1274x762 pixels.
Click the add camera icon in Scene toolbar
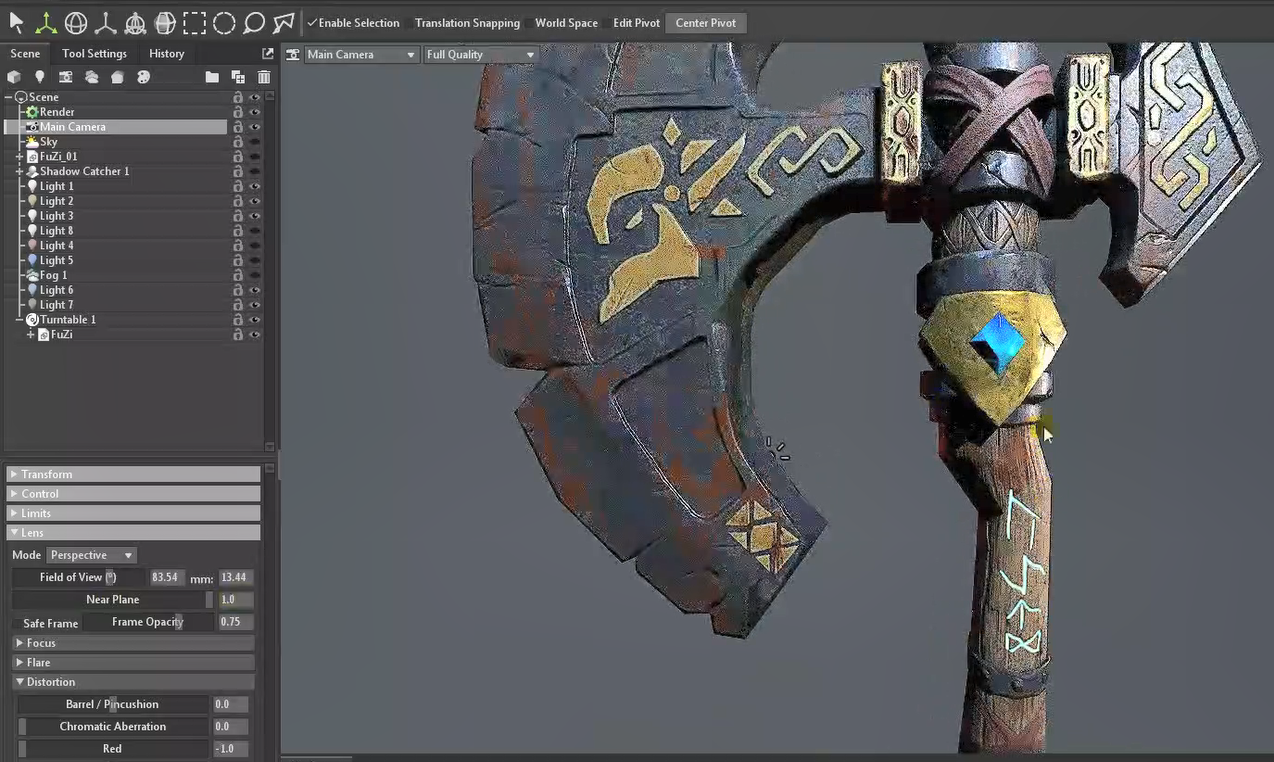[x=66, y=77]
